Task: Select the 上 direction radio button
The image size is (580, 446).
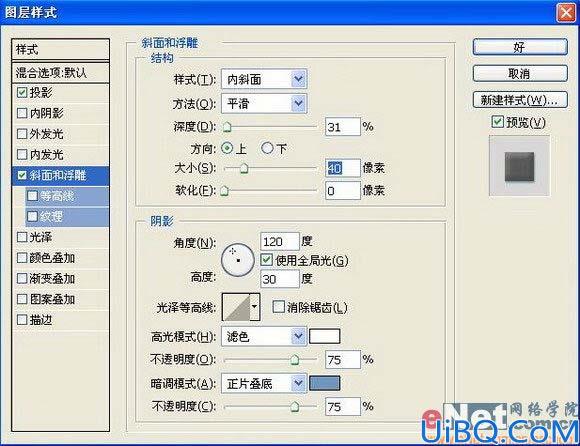Action: (x=227, y=148)
